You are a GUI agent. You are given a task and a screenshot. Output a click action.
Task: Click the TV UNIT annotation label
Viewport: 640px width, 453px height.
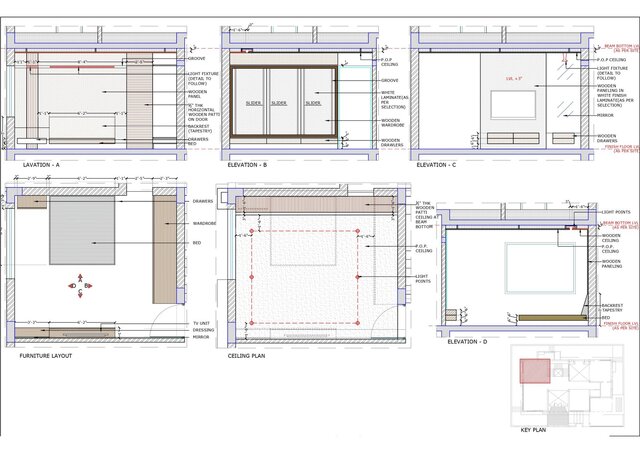tap(200, 322)
